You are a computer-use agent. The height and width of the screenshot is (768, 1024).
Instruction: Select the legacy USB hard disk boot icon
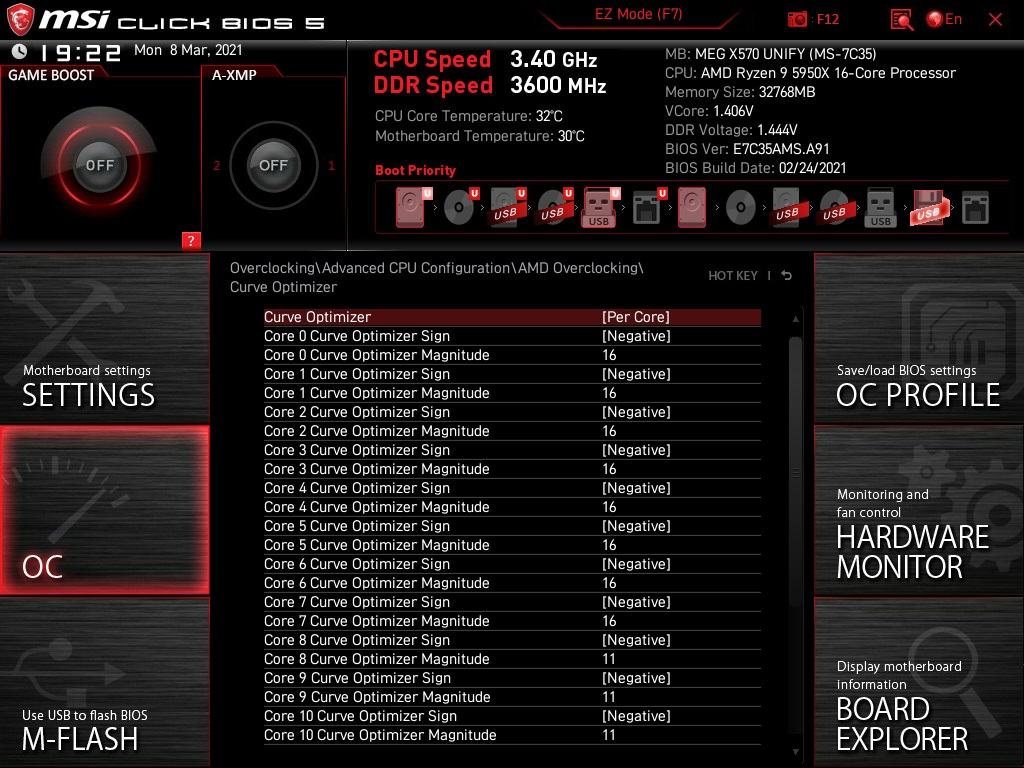pos(788,207)
